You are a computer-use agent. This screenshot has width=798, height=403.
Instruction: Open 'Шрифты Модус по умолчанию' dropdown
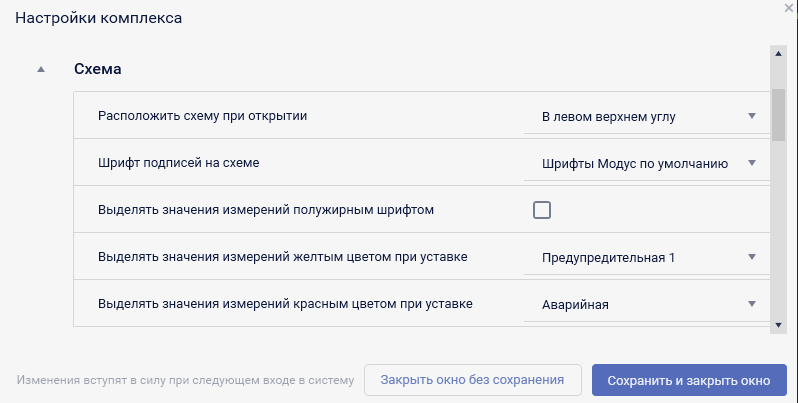(640, 163)
